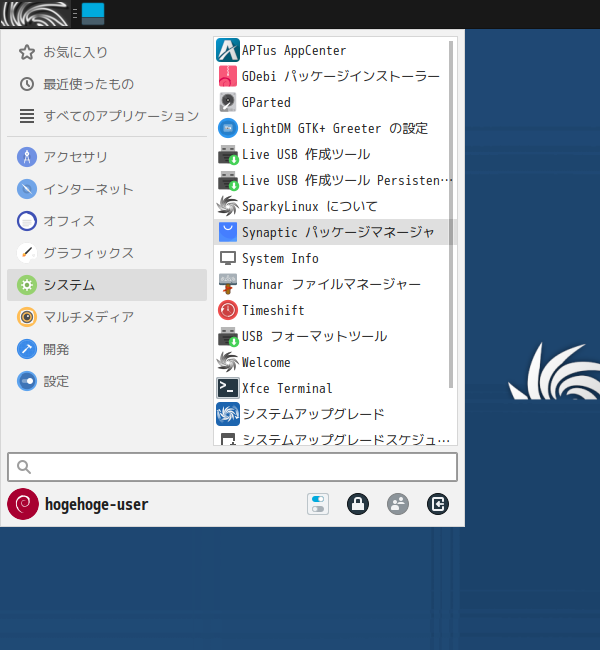600x650 pixels.
Task: Click the アクセサリ compass icon
Action: pos(27,157)
